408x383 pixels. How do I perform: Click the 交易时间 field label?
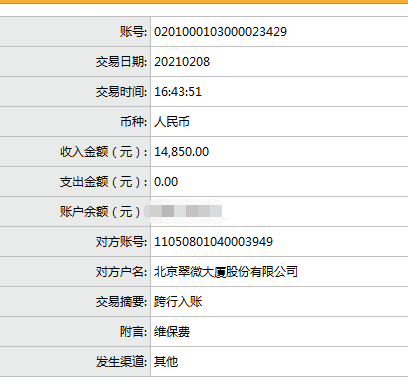pos(121,92)
